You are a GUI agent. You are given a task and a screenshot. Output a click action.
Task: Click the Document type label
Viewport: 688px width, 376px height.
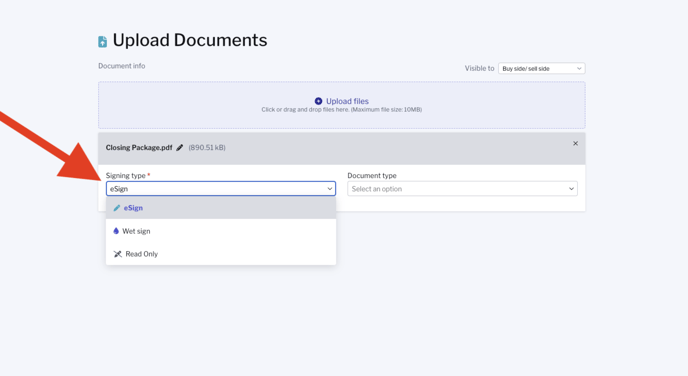(x=372, y=175)
